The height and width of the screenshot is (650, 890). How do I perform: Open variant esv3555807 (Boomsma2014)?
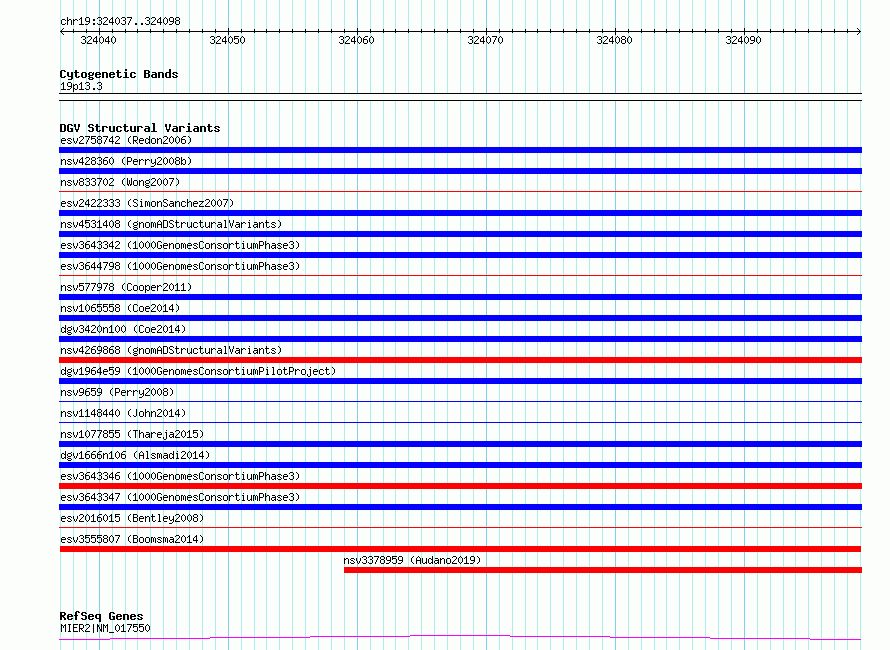point(132,539)
